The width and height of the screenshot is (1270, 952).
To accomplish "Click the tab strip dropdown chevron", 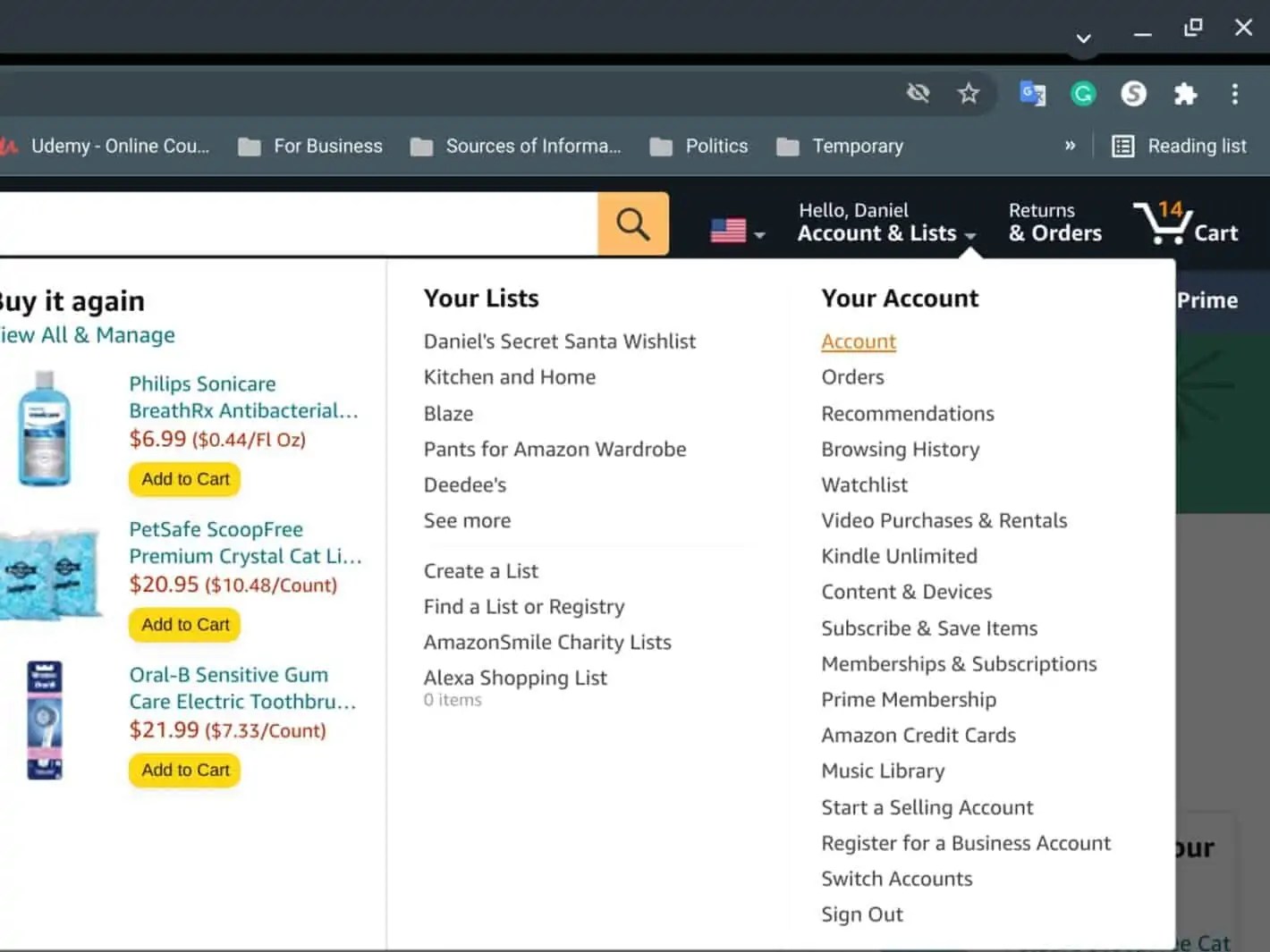I will tap(1083, 39).
